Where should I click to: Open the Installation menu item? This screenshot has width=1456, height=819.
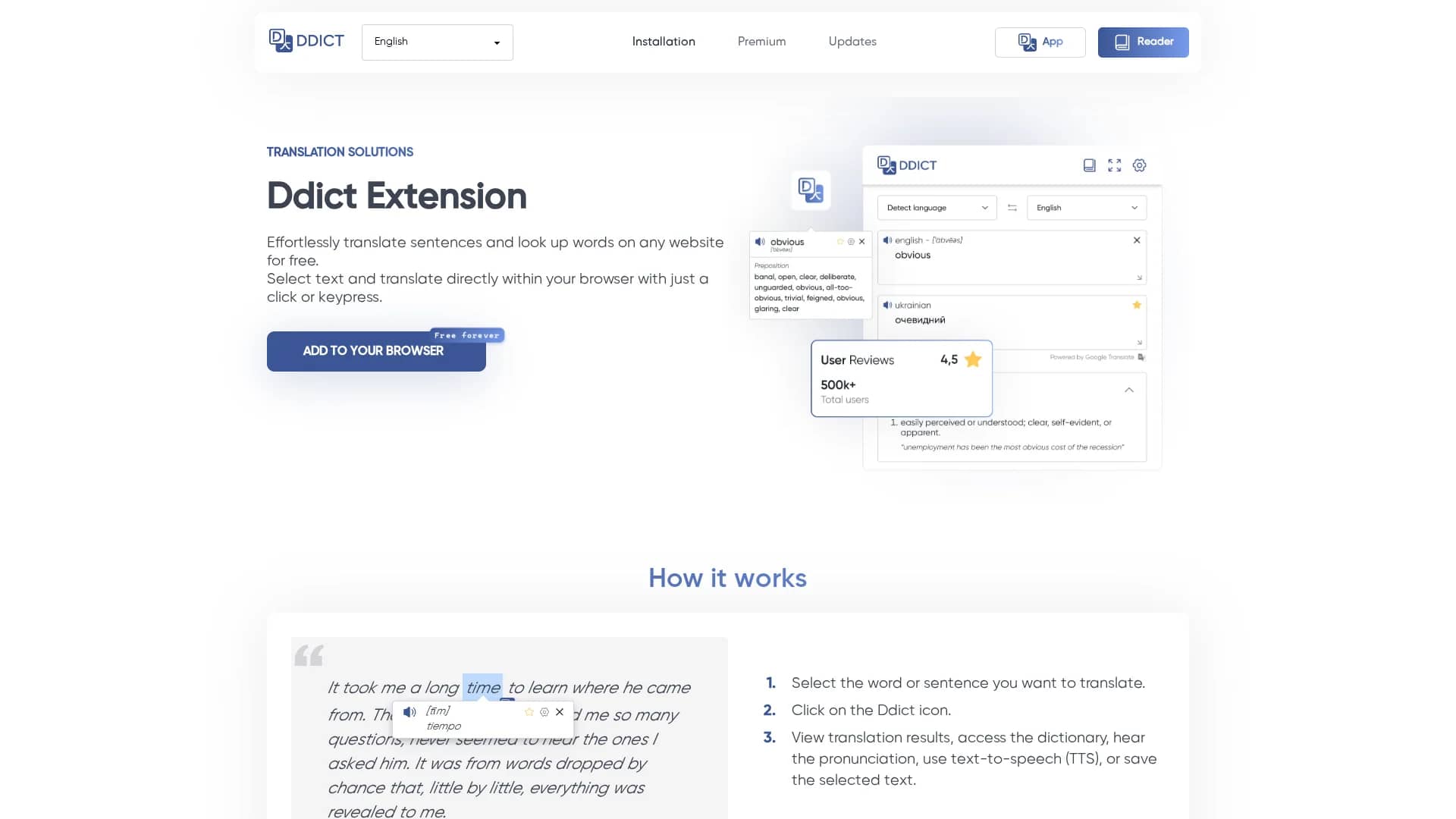(664, 42)
